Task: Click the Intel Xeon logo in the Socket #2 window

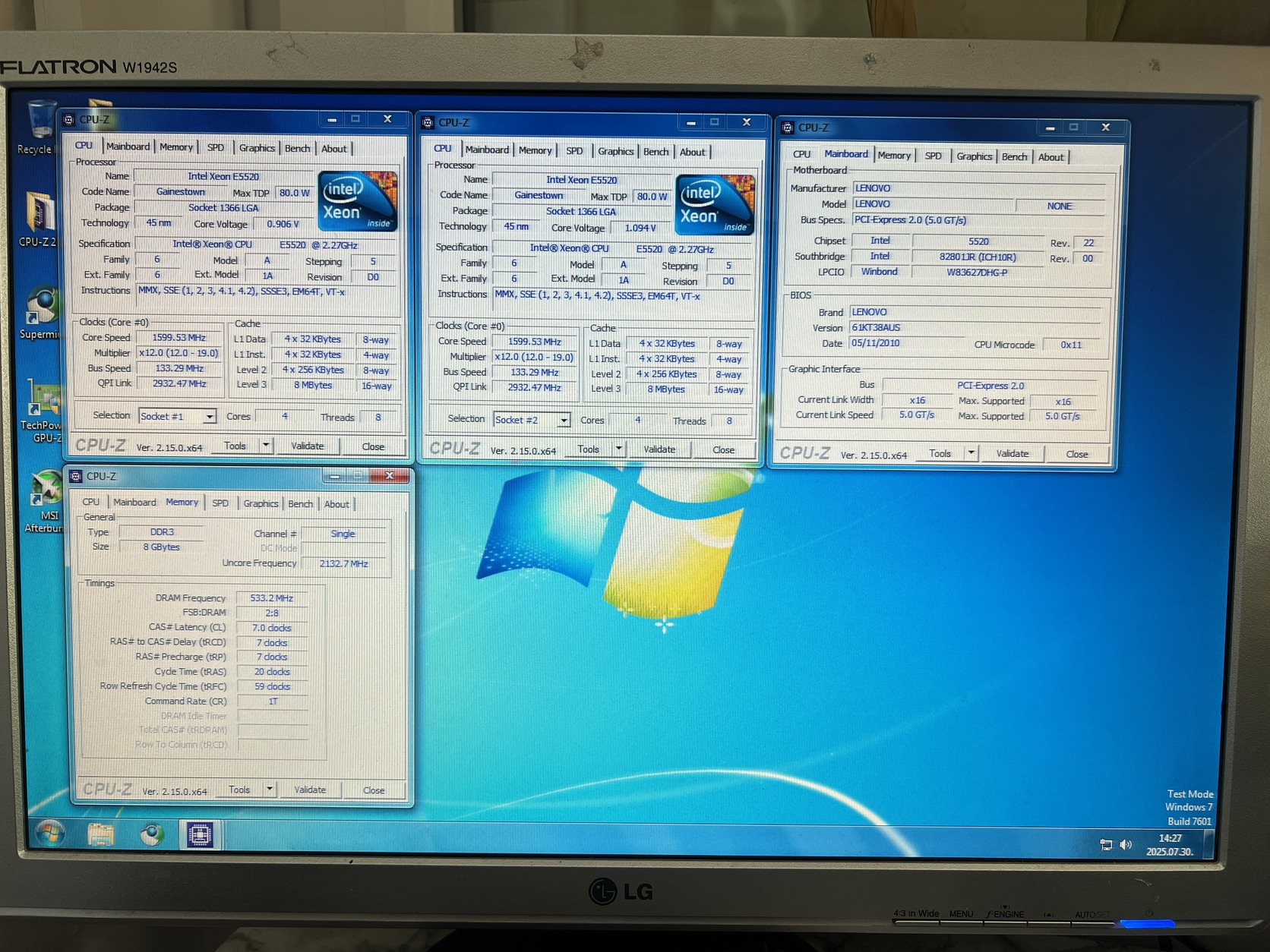Action: (716, 205)
